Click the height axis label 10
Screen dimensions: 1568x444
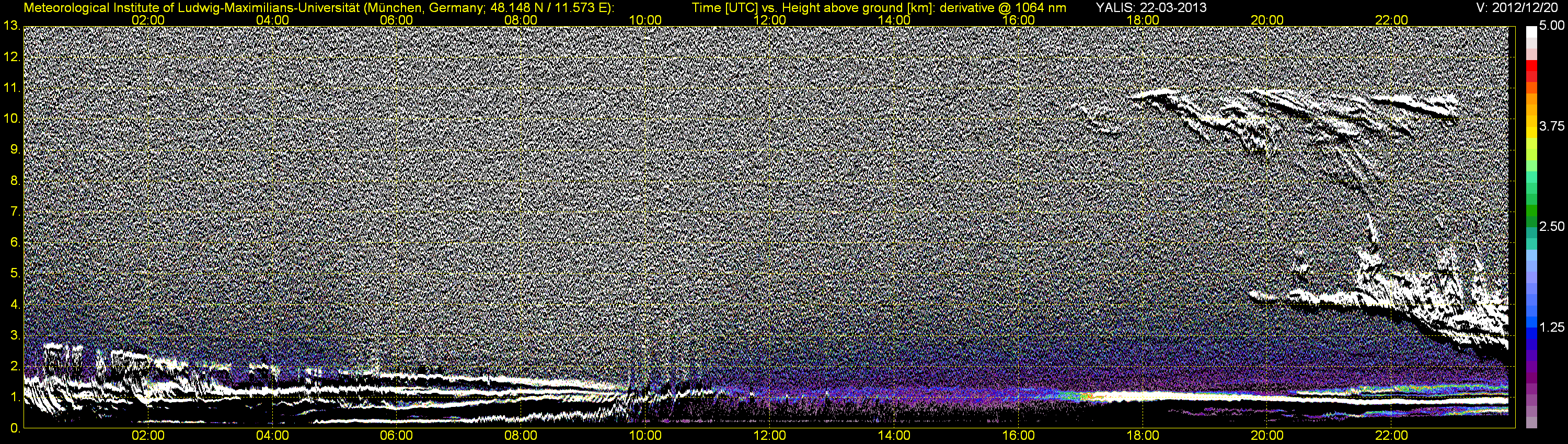point(11,119)
